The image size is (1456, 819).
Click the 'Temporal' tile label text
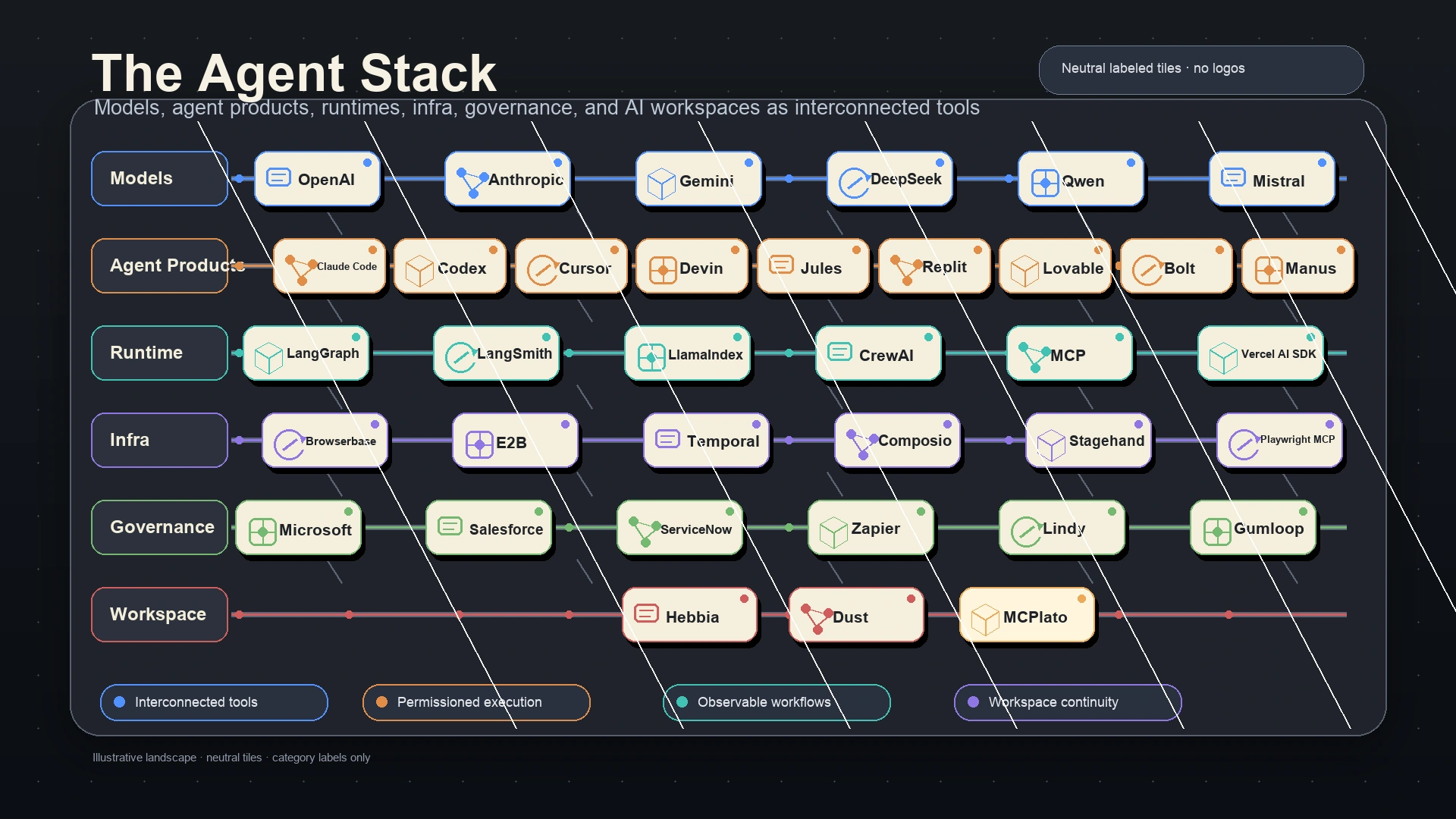[x=723, y=441]
